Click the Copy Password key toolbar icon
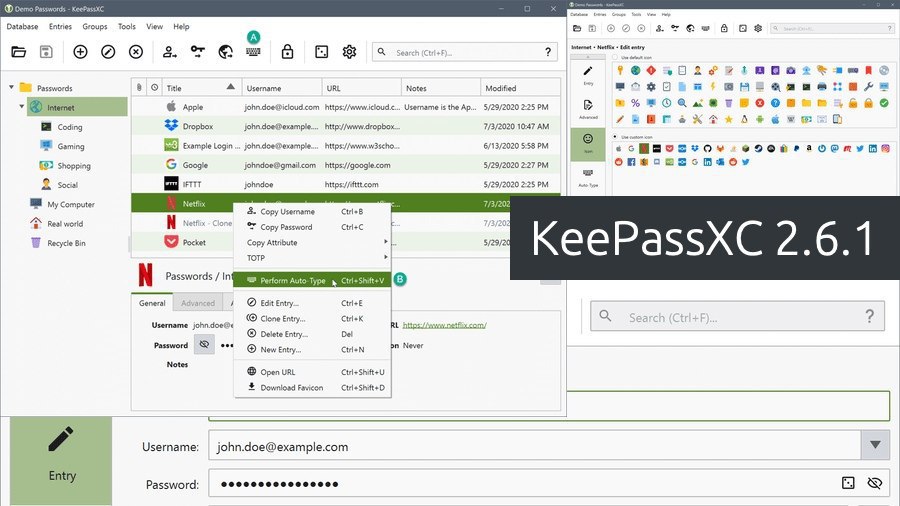This screenshot has height=506, width=900. click(x=197, y=52)
